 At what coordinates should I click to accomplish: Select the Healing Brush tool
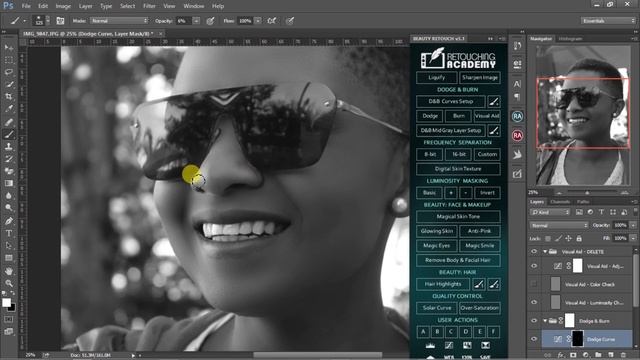point(9,122)
